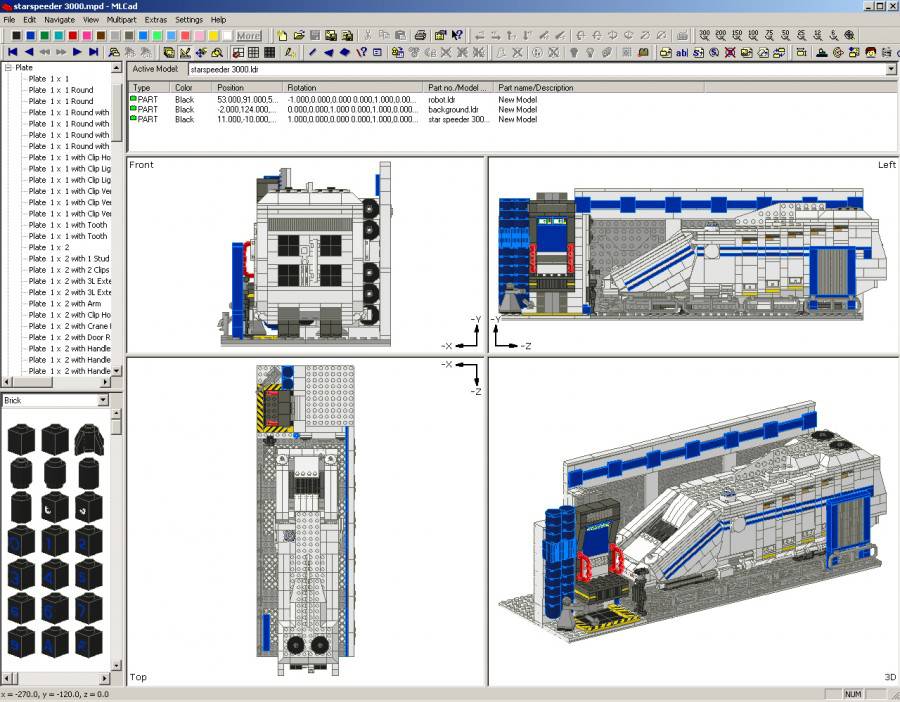
Task: Click the 'ab|' add comment icon
Action: (x=682, y=52)
